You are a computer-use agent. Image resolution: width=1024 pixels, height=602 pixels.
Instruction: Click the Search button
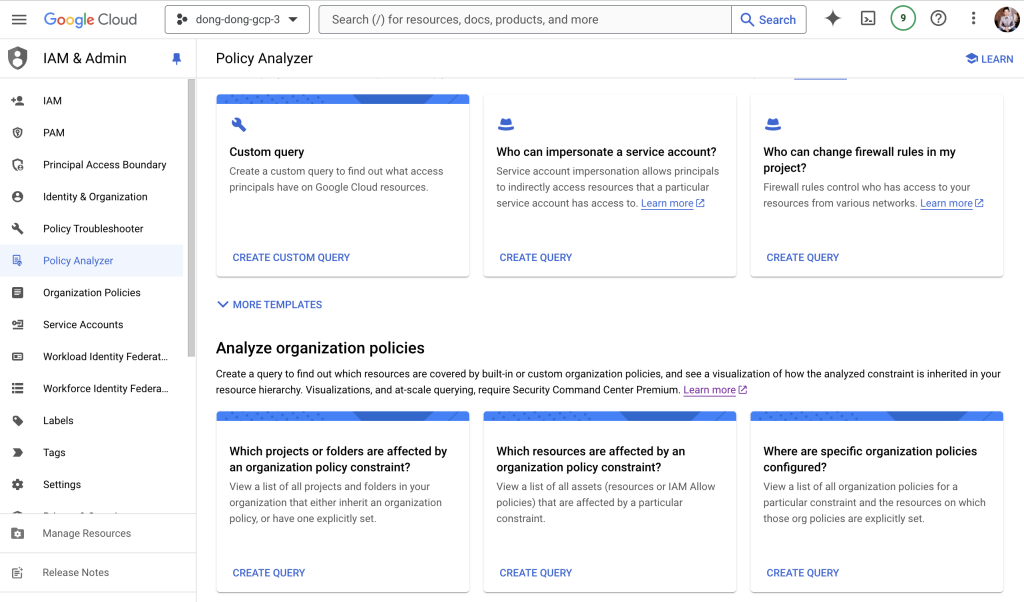coord(769,20)
